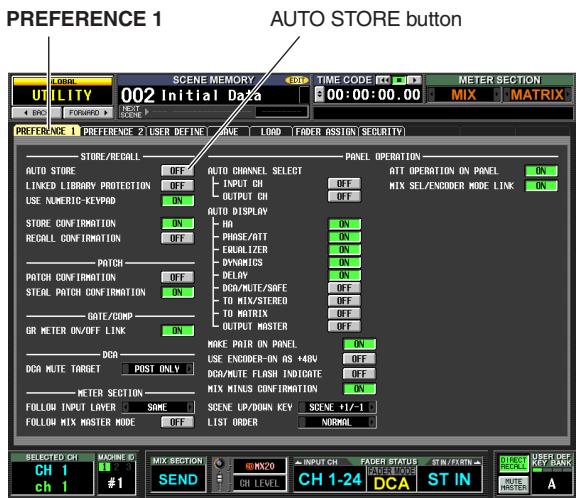This screenshot has height=498, width=579.
Task: Toggle MAKE PAIR ON PANEL
Action: coord(359,344)
